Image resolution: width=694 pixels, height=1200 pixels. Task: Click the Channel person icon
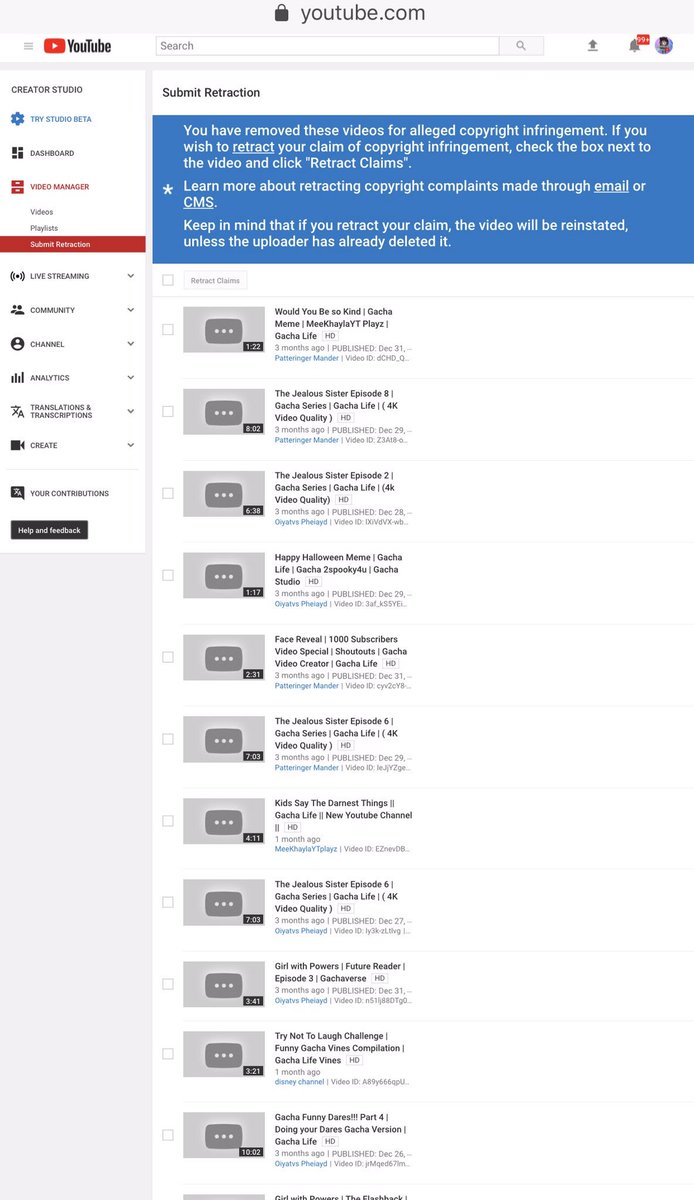click(17, 344)
